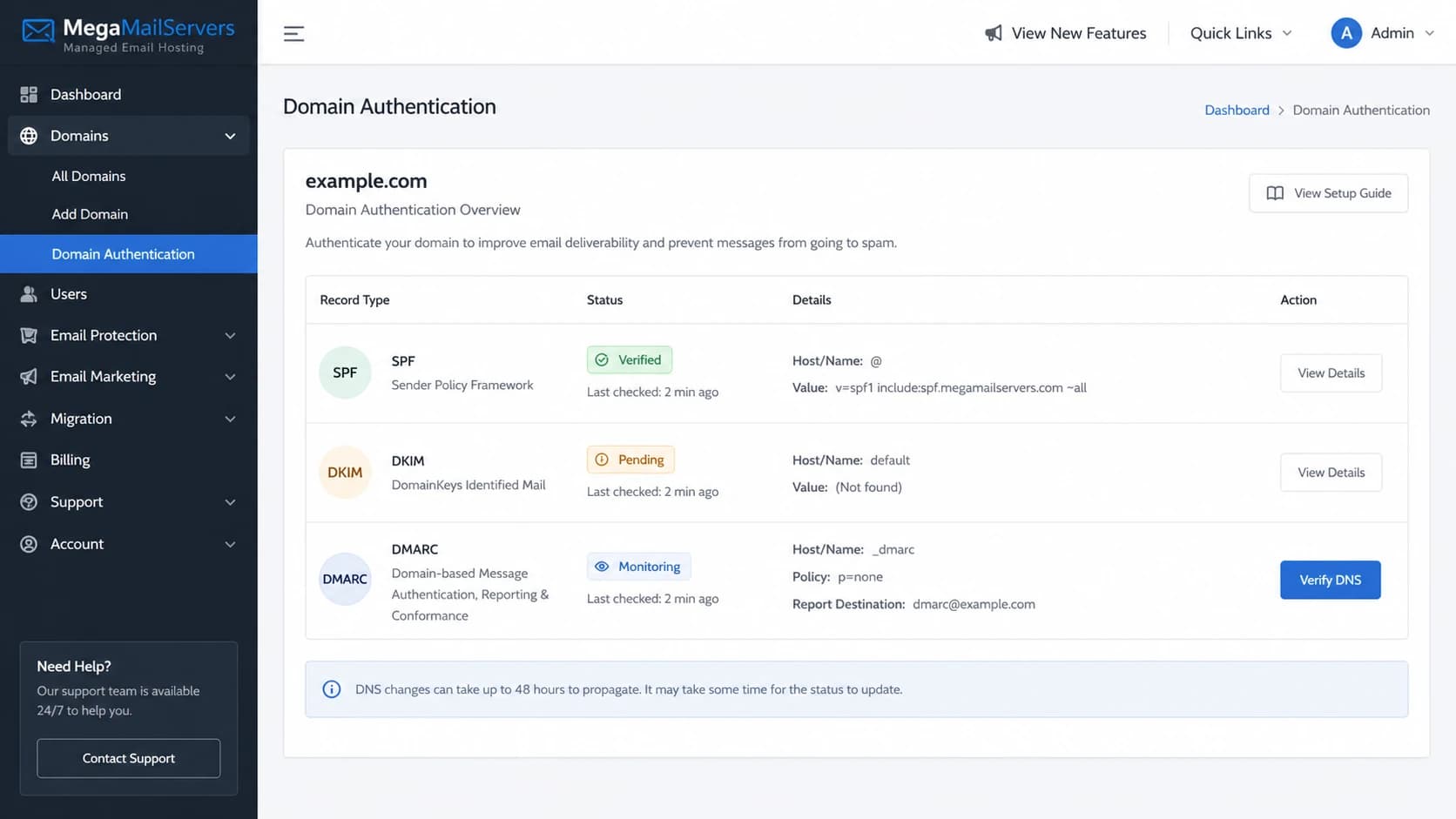Collapse the Domains submenu chevron
Screen dimensions: 1456x819
[x=230, y=136]
